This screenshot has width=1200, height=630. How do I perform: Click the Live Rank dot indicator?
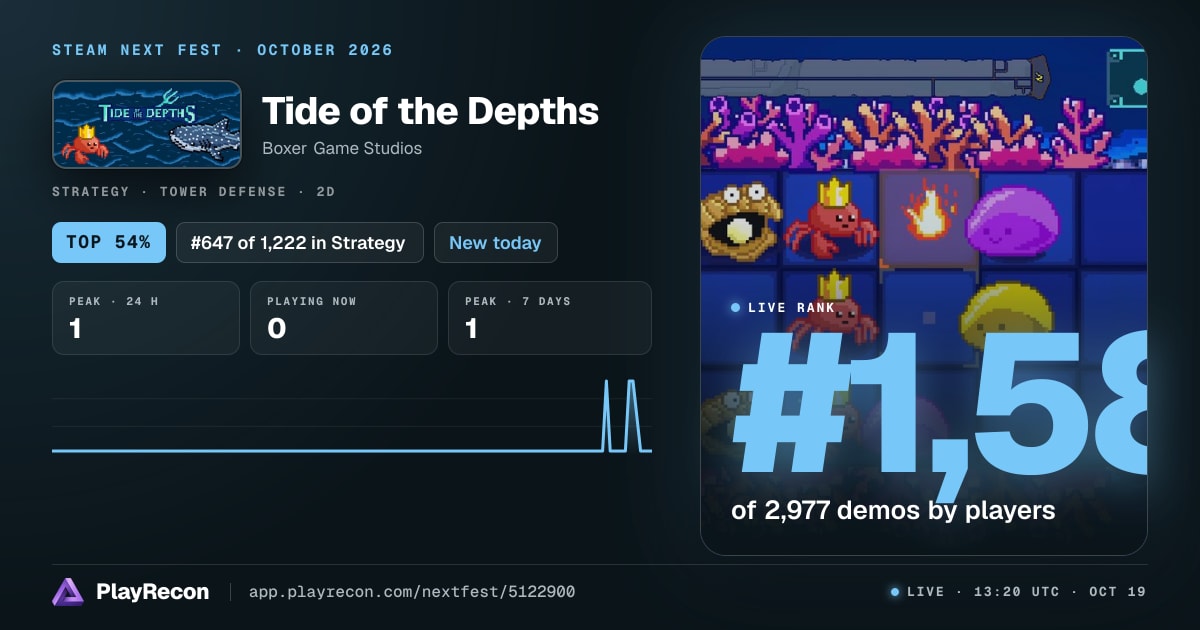(736, 307)
